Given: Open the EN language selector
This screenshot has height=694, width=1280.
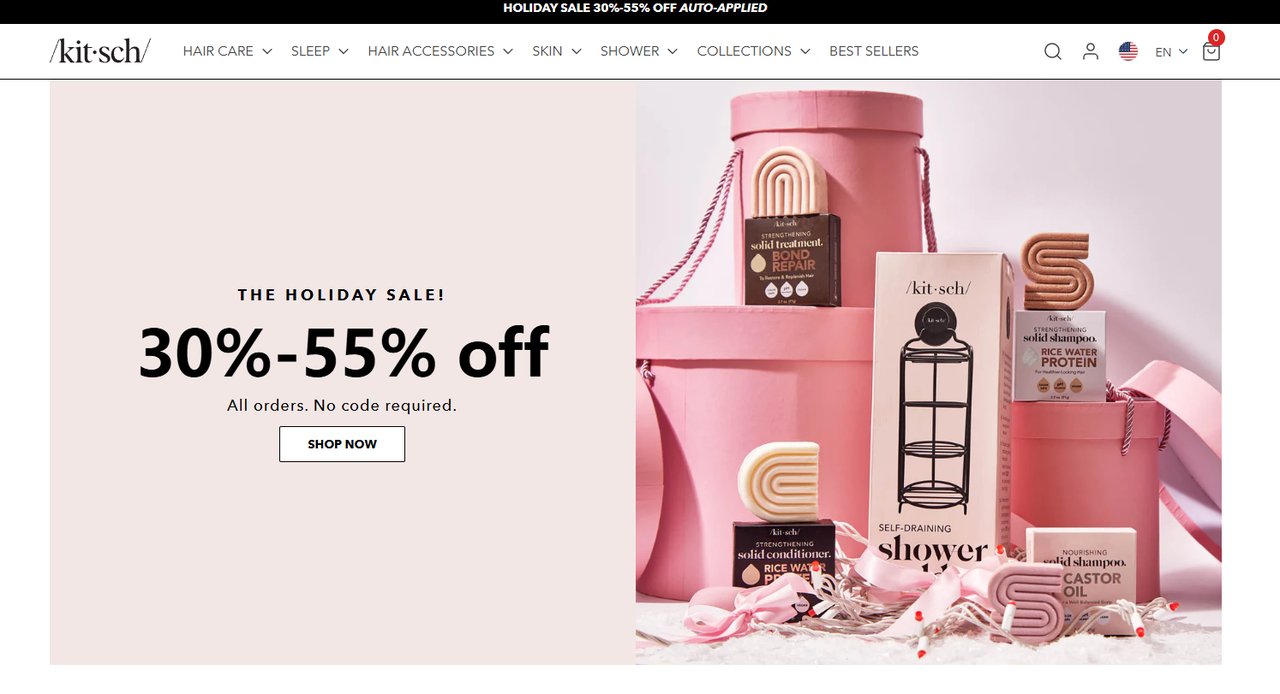Looking at the screenshot, I should point(1171,52).
